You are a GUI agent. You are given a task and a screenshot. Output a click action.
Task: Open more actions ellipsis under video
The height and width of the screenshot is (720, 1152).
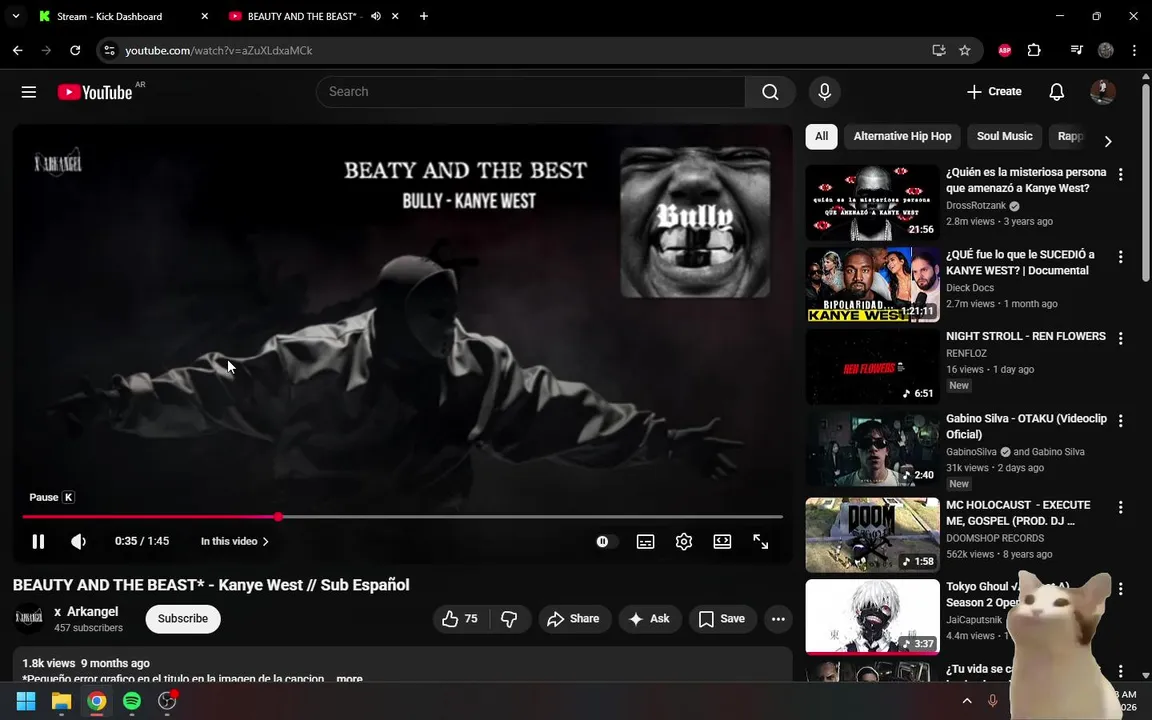(x=778, y=619)
